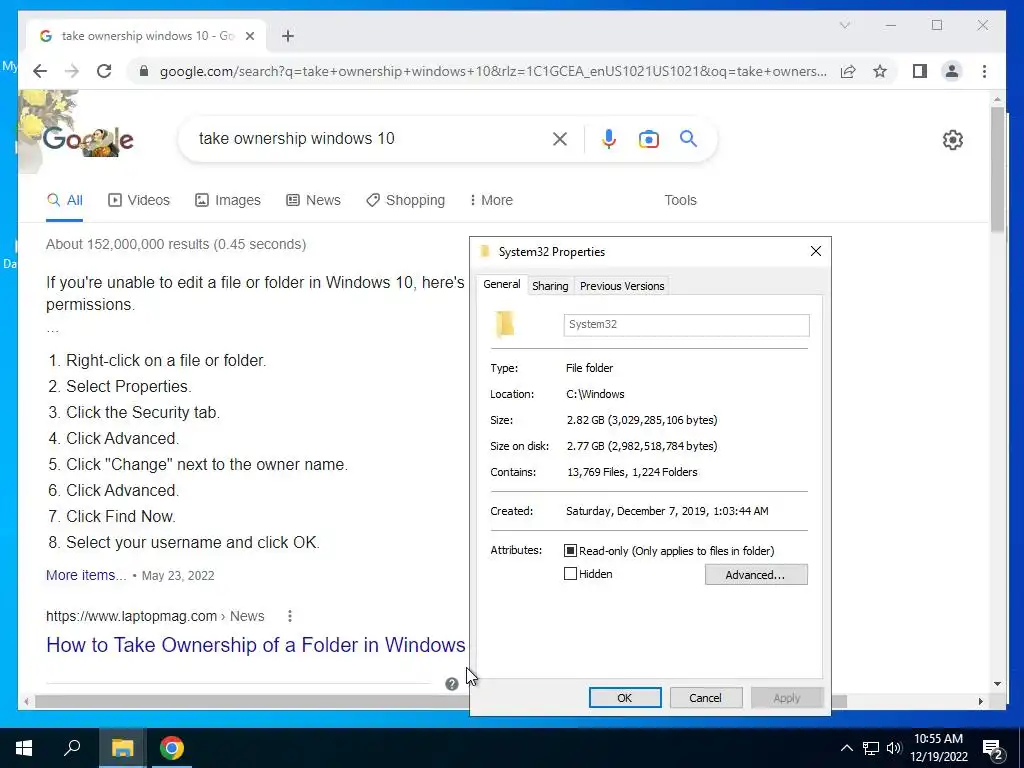Show hidden system tray icons
Screen dimensions: 1024x768
[x=846, y=748]
